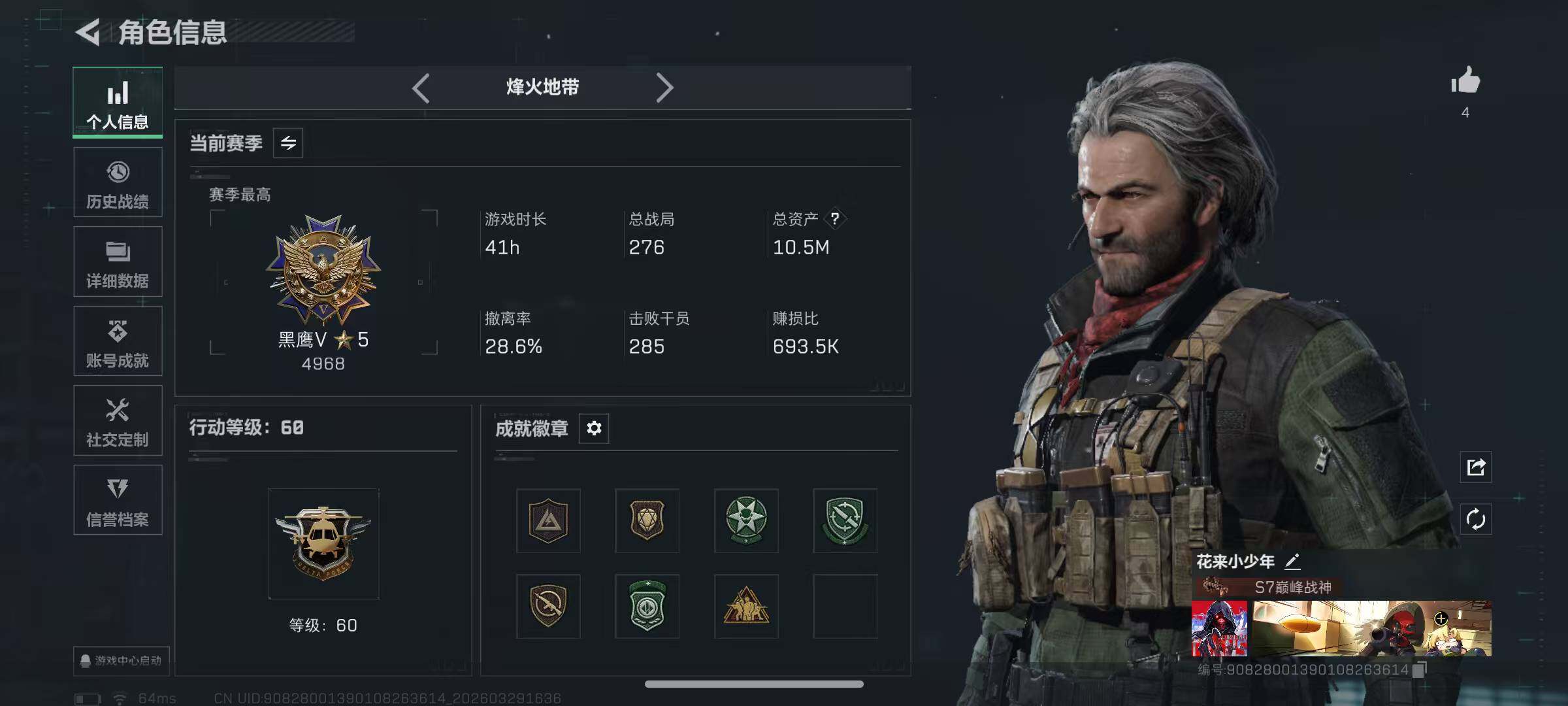This screenshot has height=706, width=1568.
Task: Click the share profile icon
Action: [x=1476, y=467]
